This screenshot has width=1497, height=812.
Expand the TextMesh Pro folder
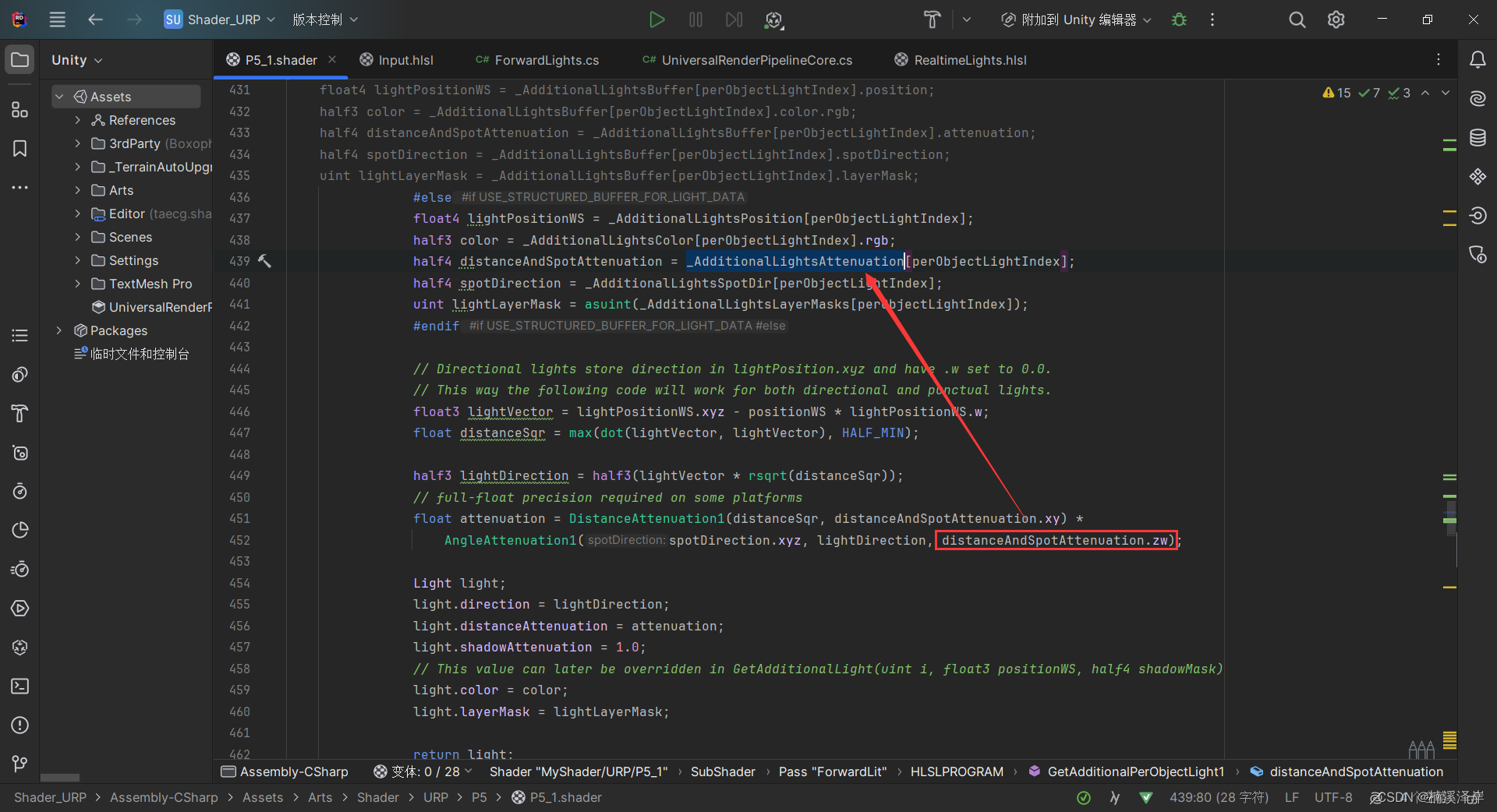[x=77, y=284]
